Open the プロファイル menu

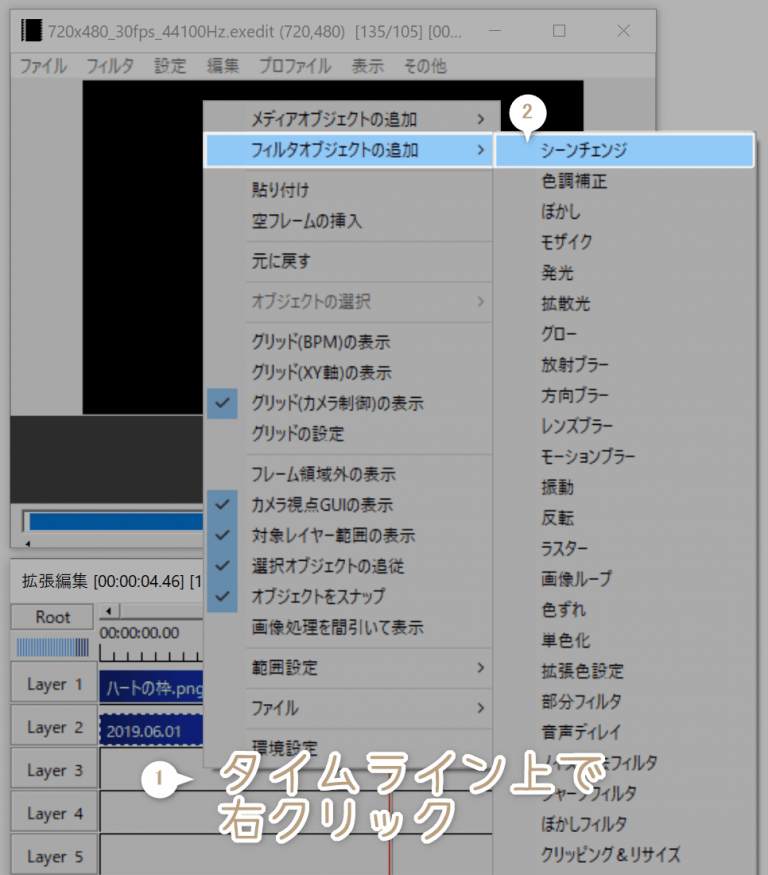tap(295, 66)
